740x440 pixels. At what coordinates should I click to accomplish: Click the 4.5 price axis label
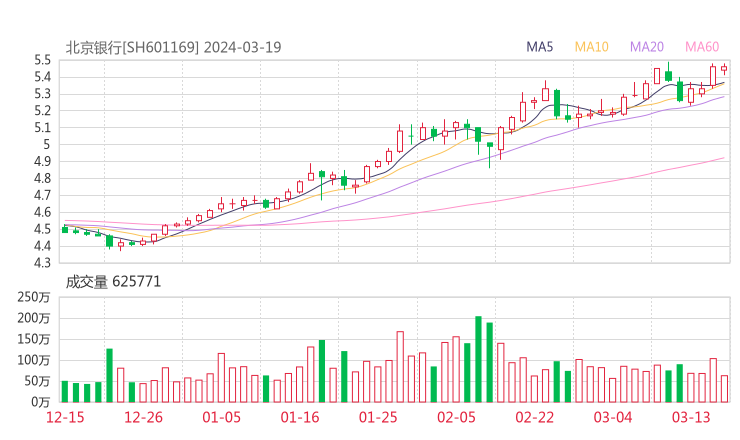(x=42, y=229)
